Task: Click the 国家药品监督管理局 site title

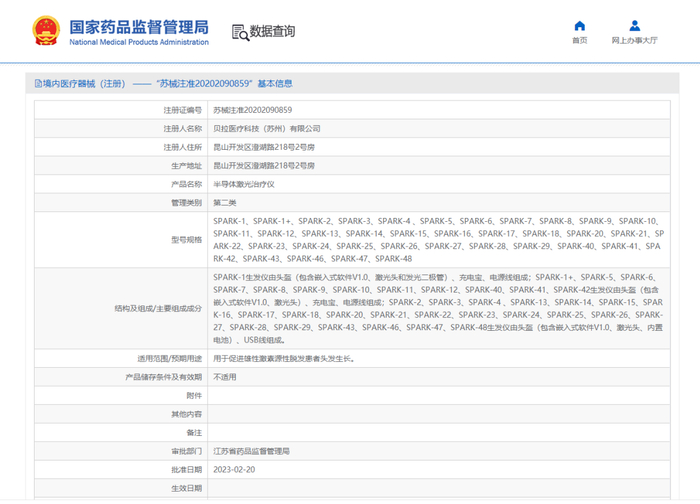Action: click(x=139, y=25)
